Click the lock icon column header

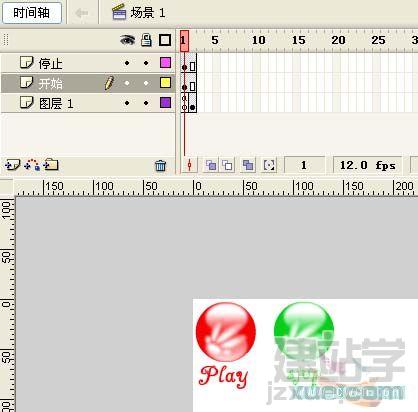point(146,40)
